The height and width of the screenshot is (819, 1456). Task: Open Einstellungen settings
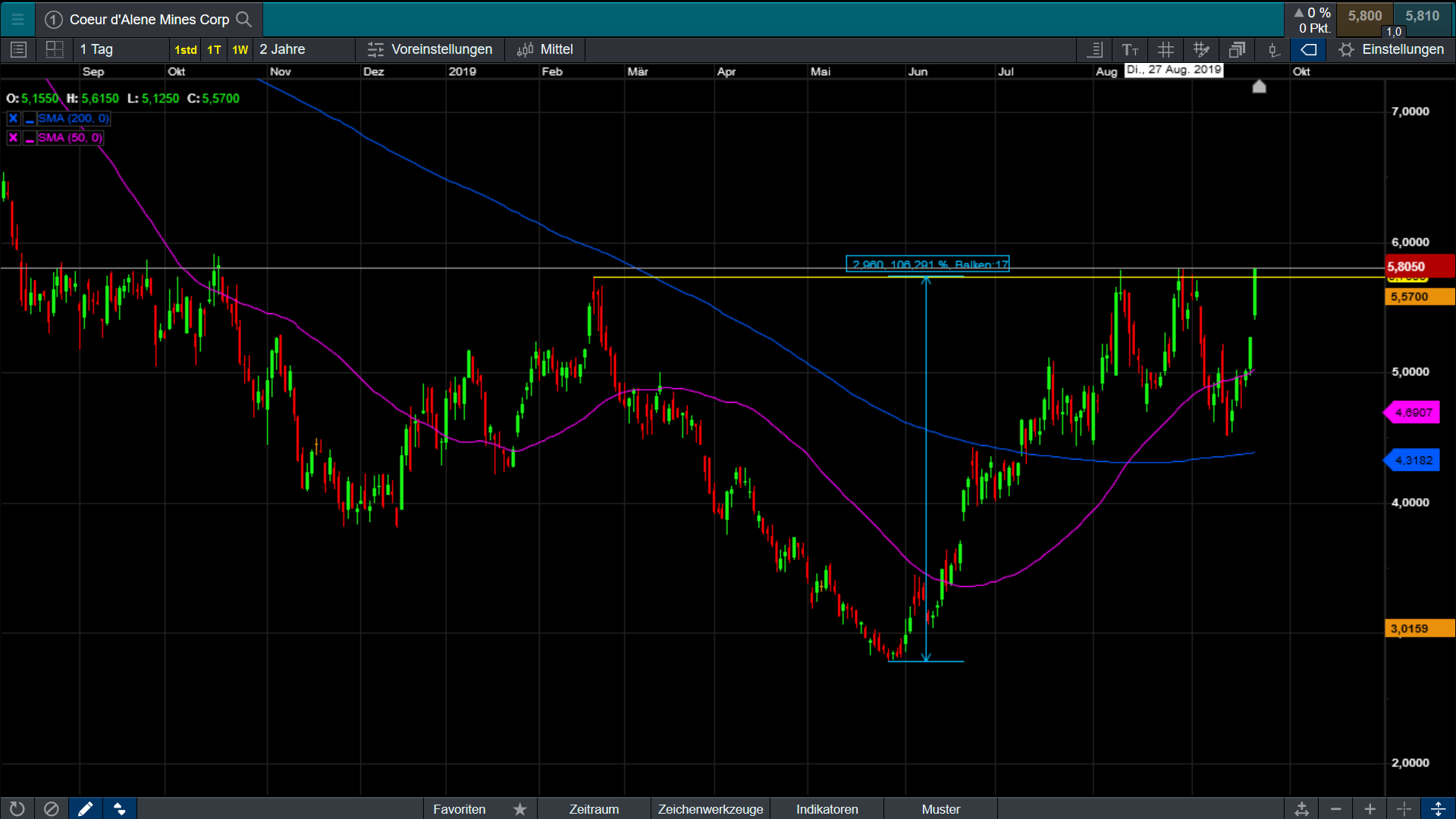[1392, 50]
